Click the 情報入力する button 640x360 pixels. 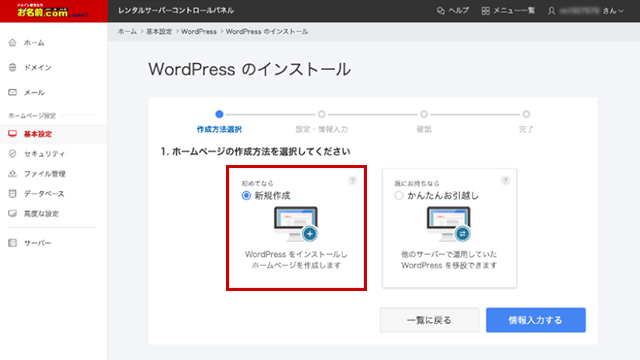coord(536,320)
